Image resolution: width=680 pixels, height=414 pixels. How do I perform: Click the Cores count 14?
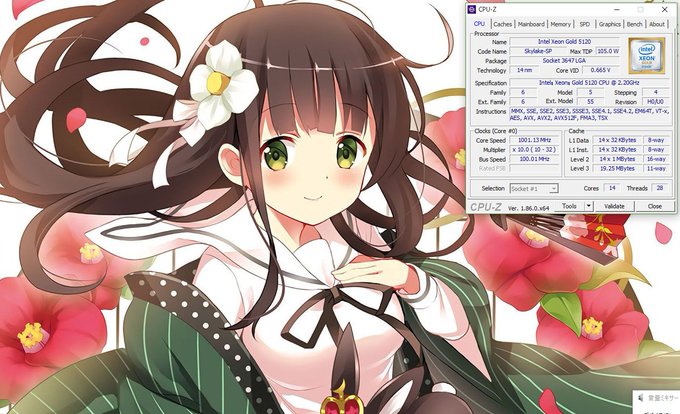[612, 188]
